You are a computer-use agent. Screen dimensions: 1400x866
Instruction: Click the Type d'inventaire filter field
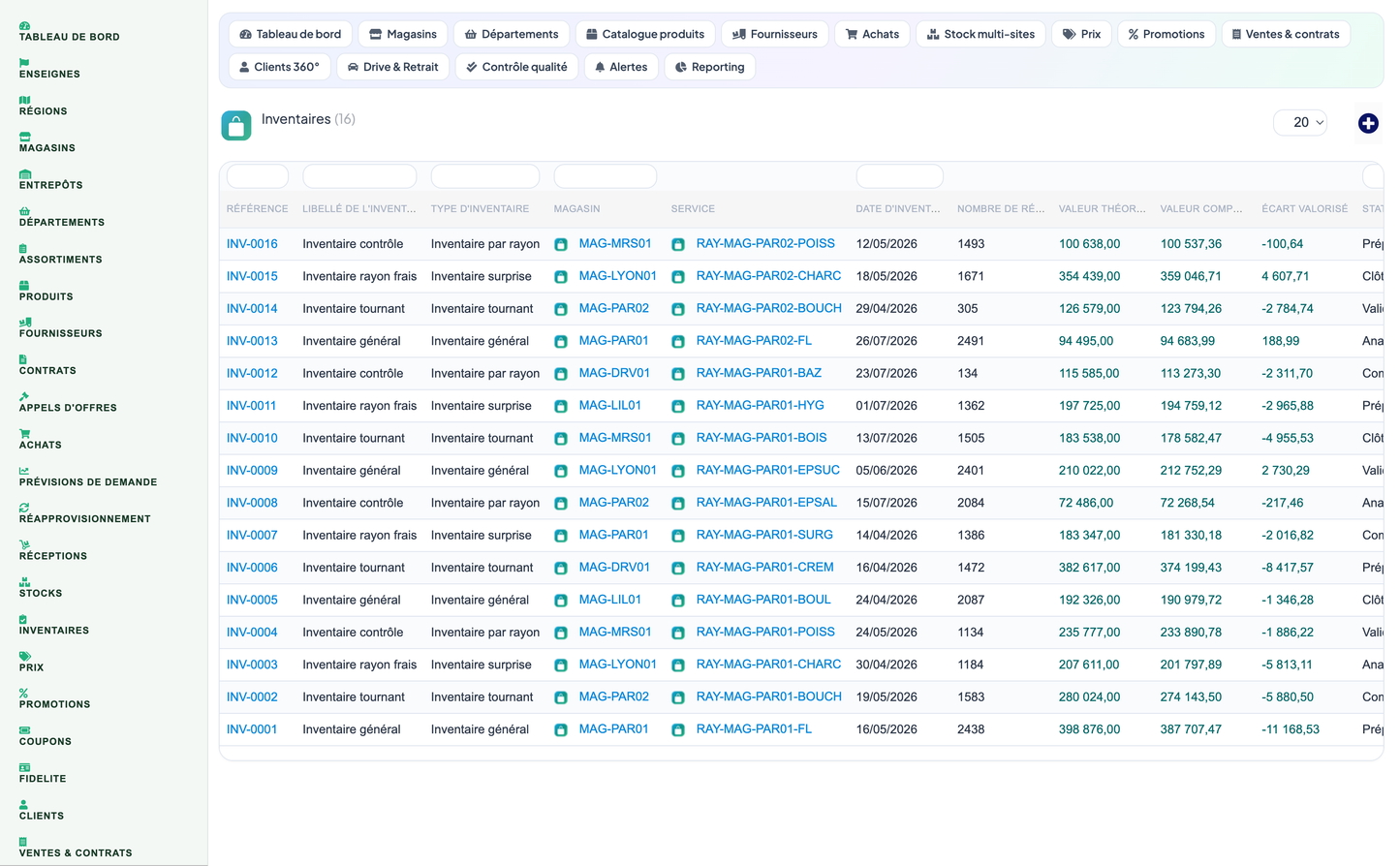[485, 176]
